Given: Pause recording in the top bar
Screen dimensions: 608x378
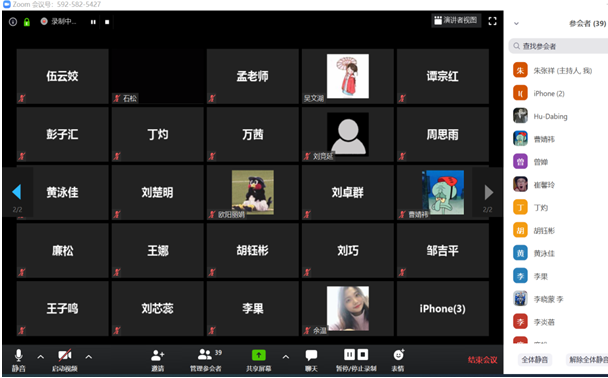Looking at the screenshot, I should pos(93,22).
